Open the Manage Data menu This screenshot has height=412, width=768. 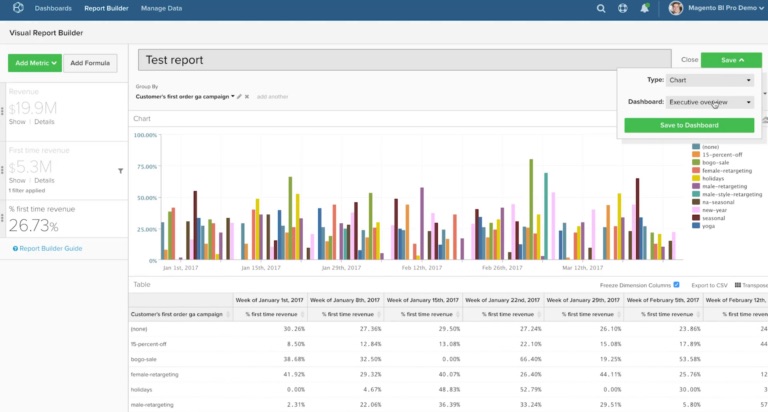tap(161, 8)
